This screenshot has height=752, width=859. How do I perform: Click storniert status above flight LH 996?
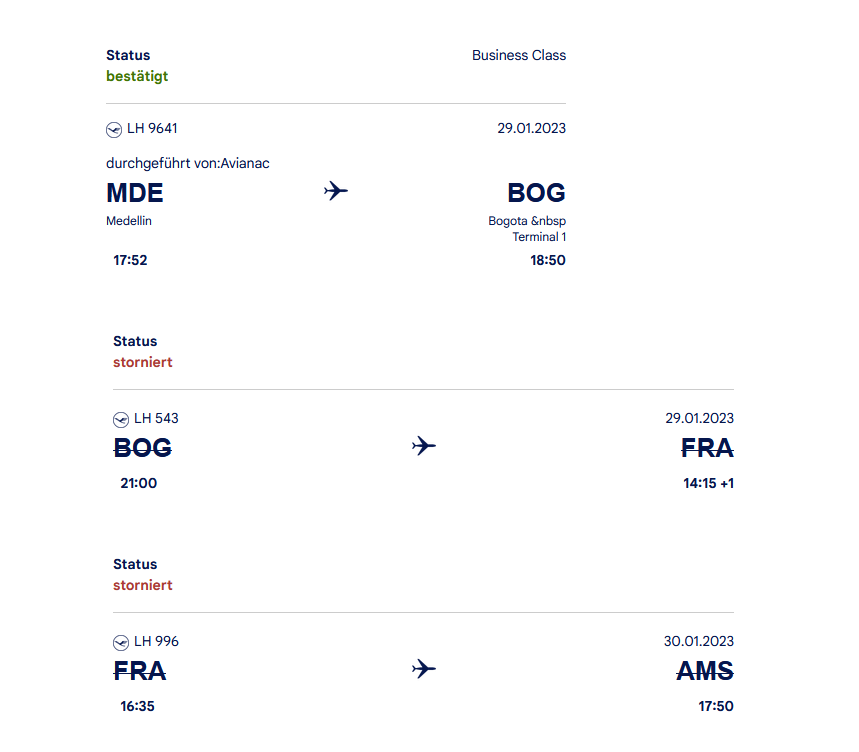click(x=143, y=585)
